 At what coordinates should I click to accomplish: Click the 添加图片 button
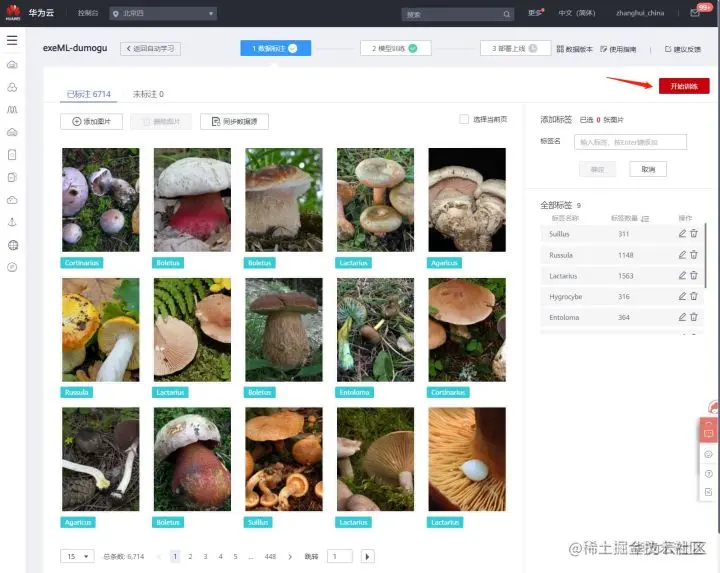coord(91,121)
